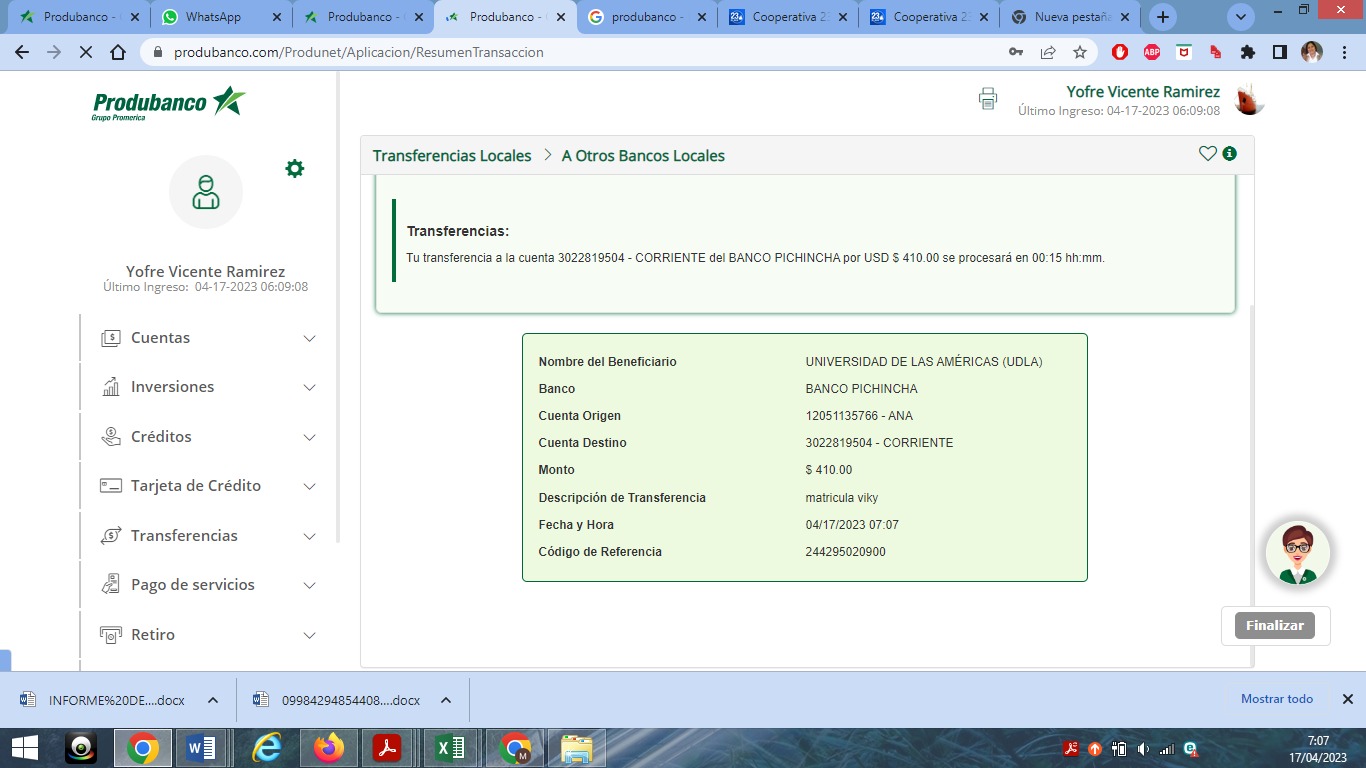Viewport: 1366px width, 768px height.
Task: Open the Transferencias sidebar menu
Action: point(208,536)
